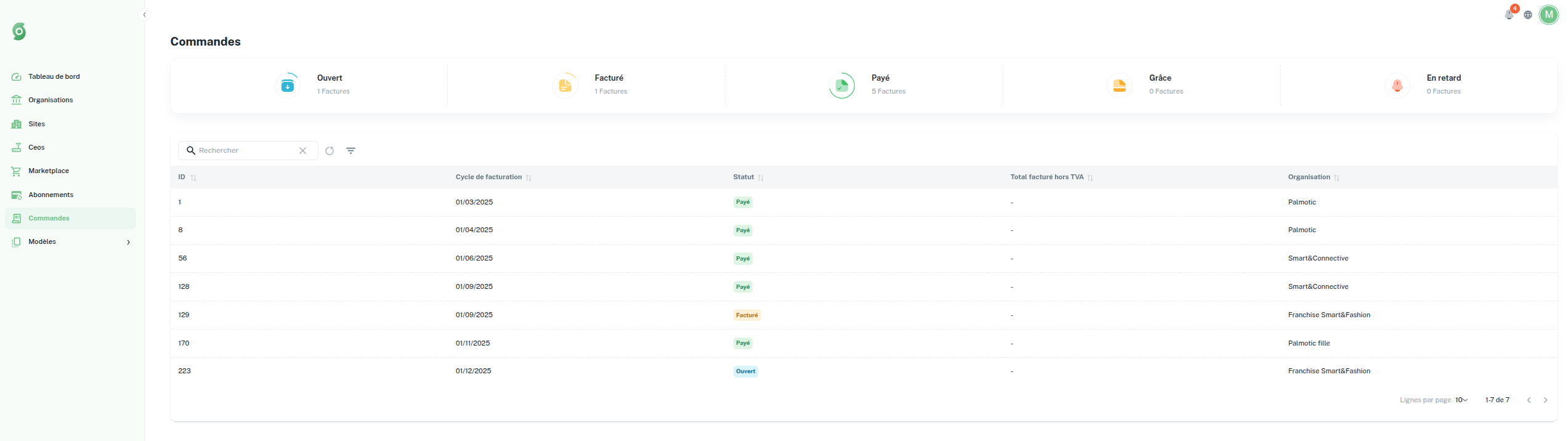1568x441 pixels.
Task: Open the rows per page dropdown
Action: 1461,400
